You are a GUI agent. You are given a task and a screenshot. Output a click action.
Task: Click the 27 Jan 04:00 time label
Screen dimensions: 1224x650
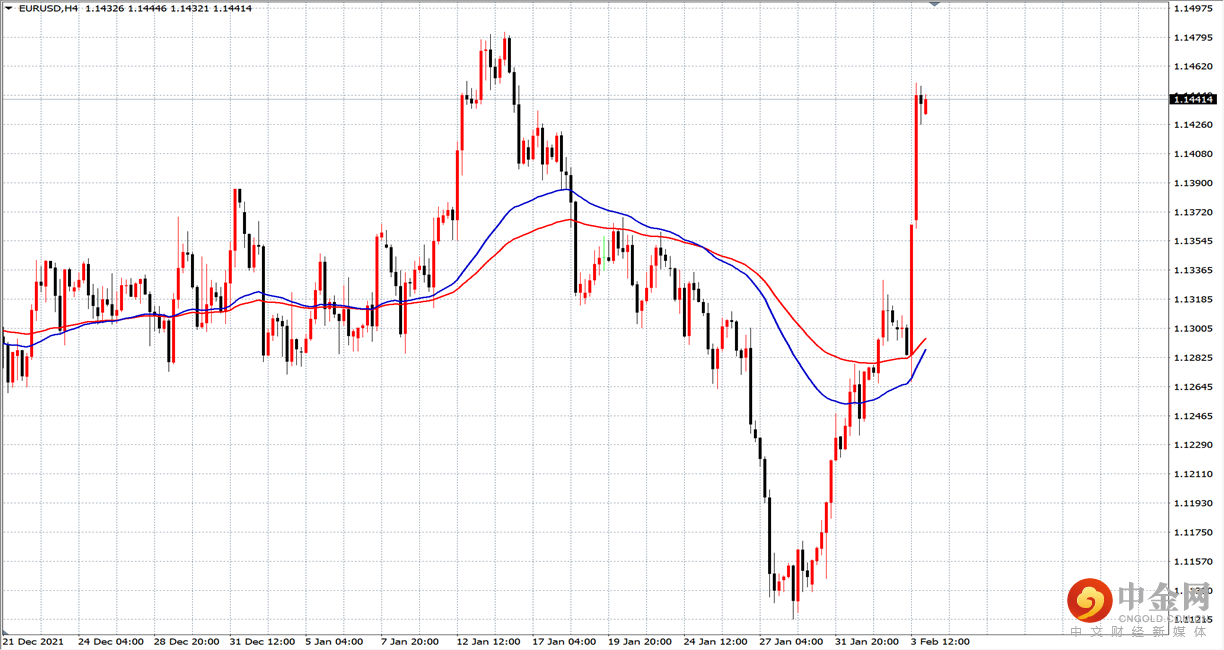(x=792, y=641)
